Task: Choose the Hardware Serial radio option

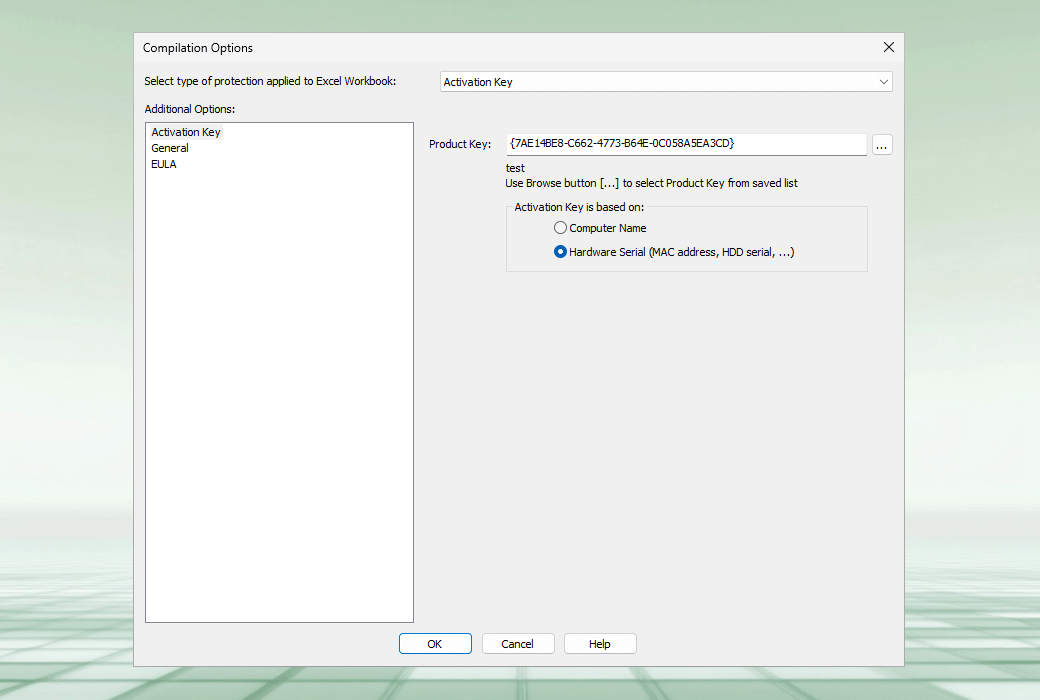Action: [674, 252]
